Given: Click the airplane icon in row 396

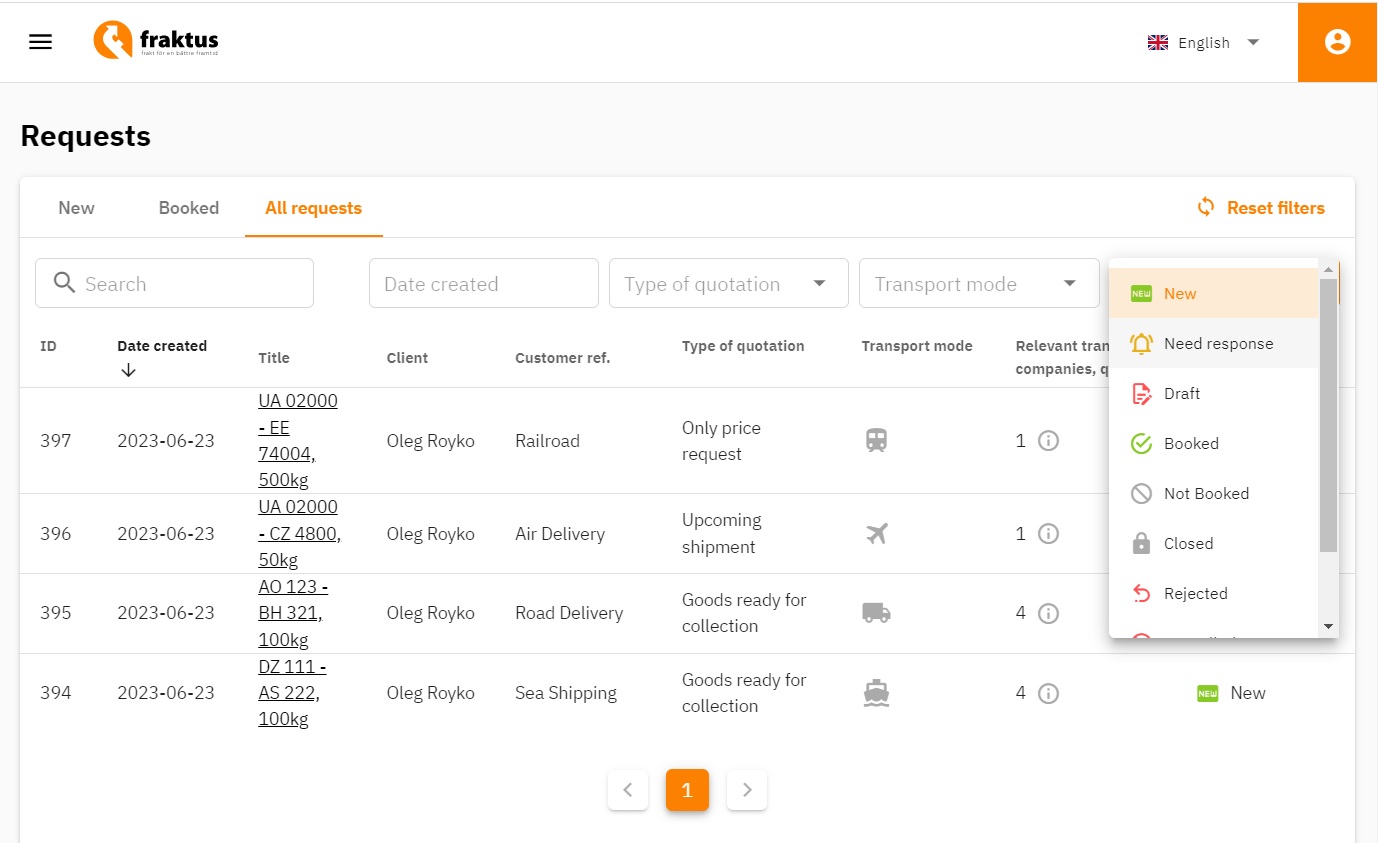Looking at the screenshot, I should [876, 534].
